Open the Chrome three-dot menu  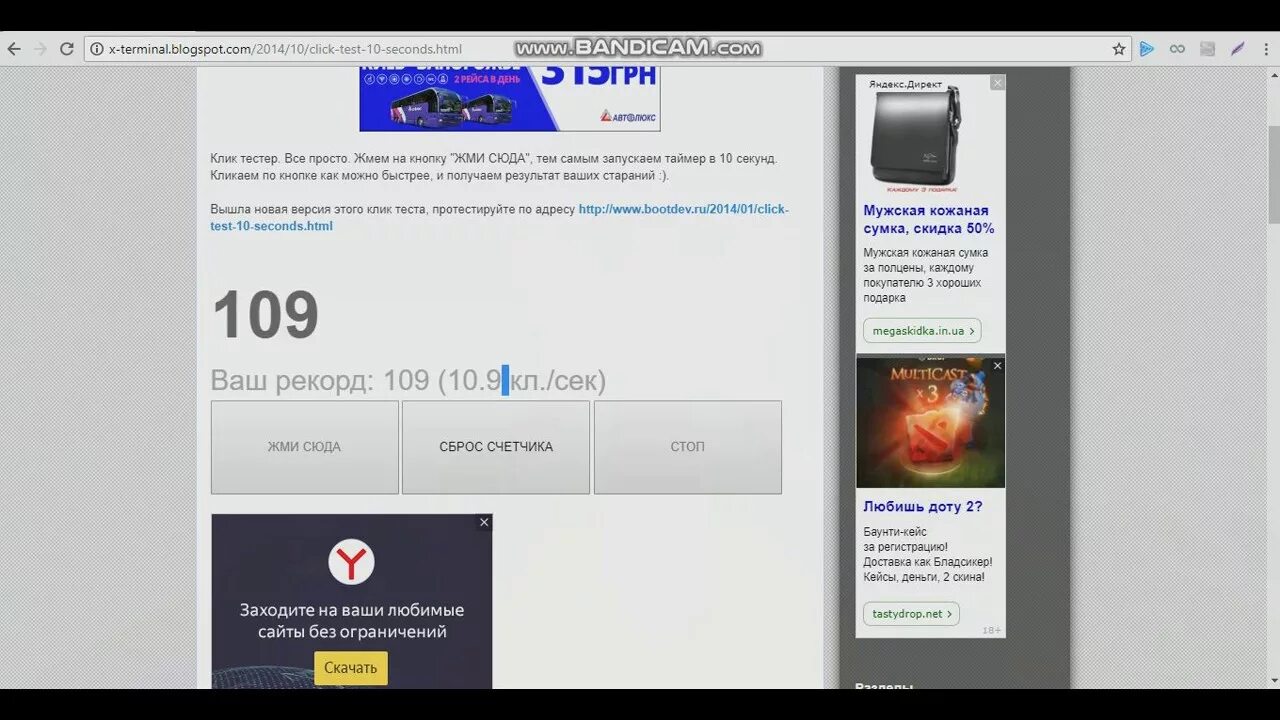point(1265,48)
